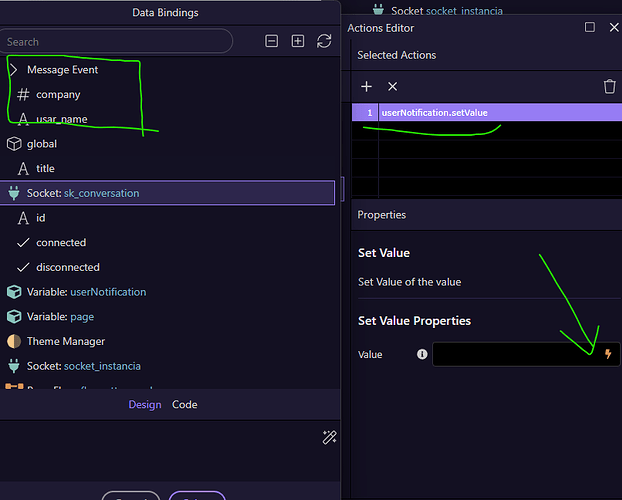This screenshot has width=622, height=500.
Task: Refresh the Data Bindings list
Action: pos(324,41)
